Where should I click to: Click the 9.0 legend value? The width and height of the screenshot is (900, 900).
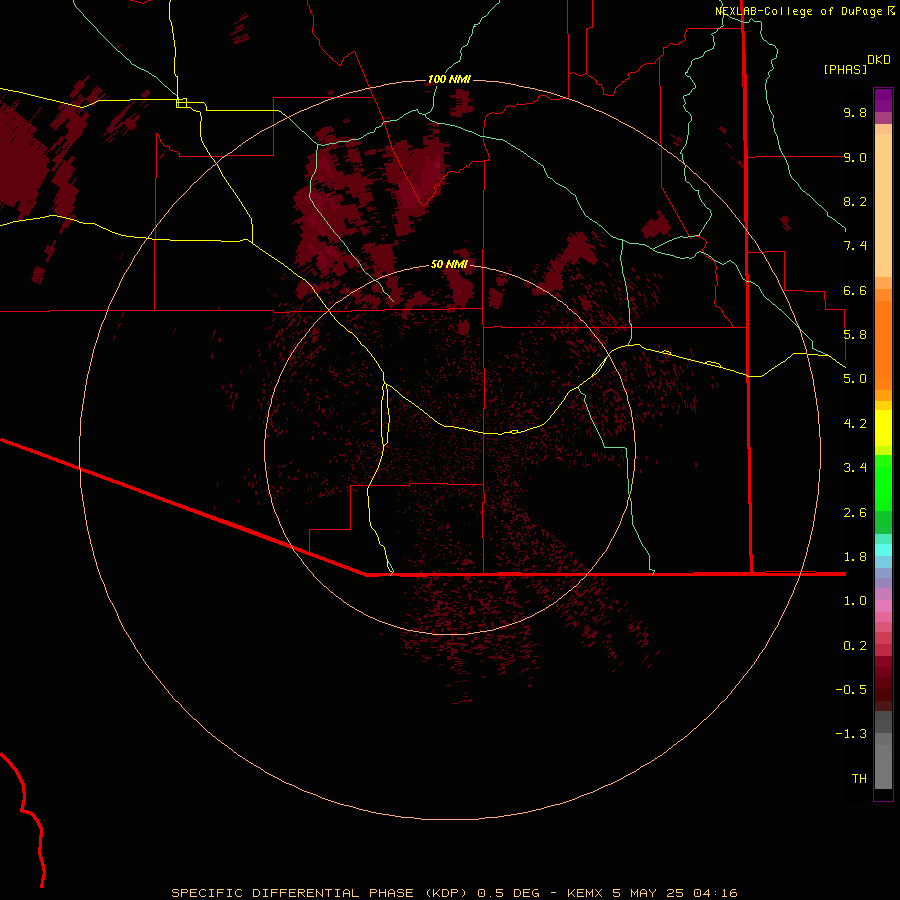(x=855, y=157)
